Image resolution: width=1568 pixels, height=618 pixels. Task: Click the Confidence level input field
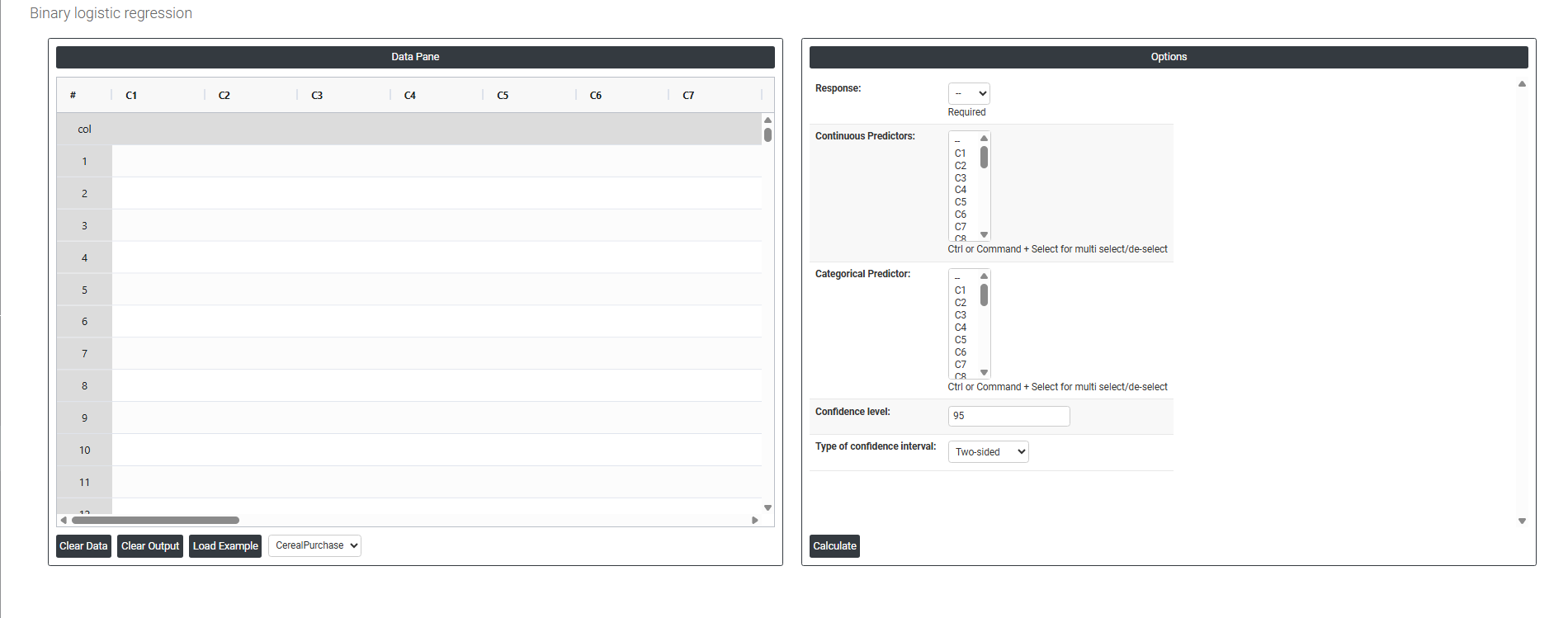[x=1008, y=416]
